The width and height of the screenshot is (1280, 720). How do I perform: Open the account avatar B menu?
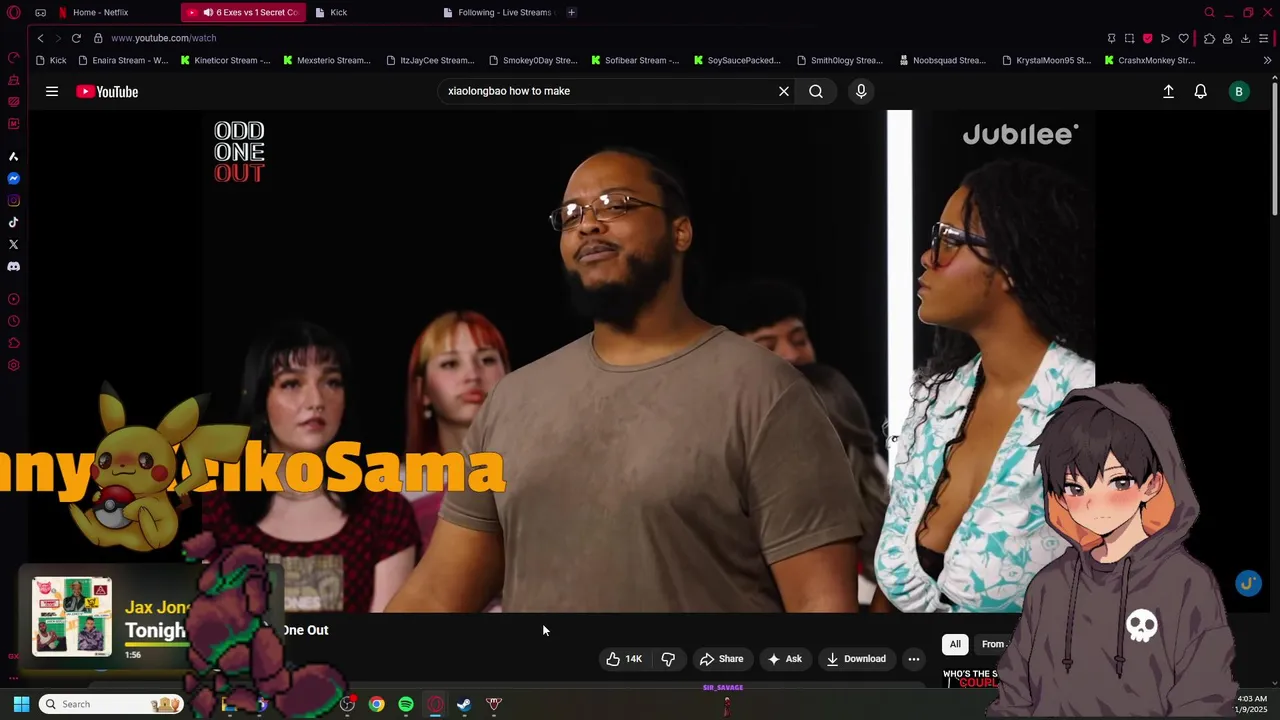tap(1239, 91)
